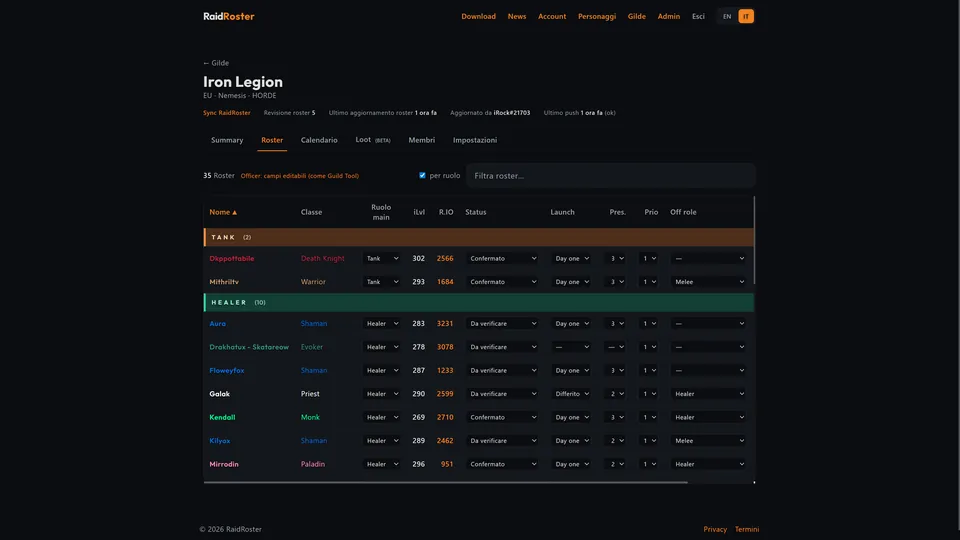Switch language to IT
Viewport: 960px width, 540px height.
pyautogui.click(x=746, y=17)
